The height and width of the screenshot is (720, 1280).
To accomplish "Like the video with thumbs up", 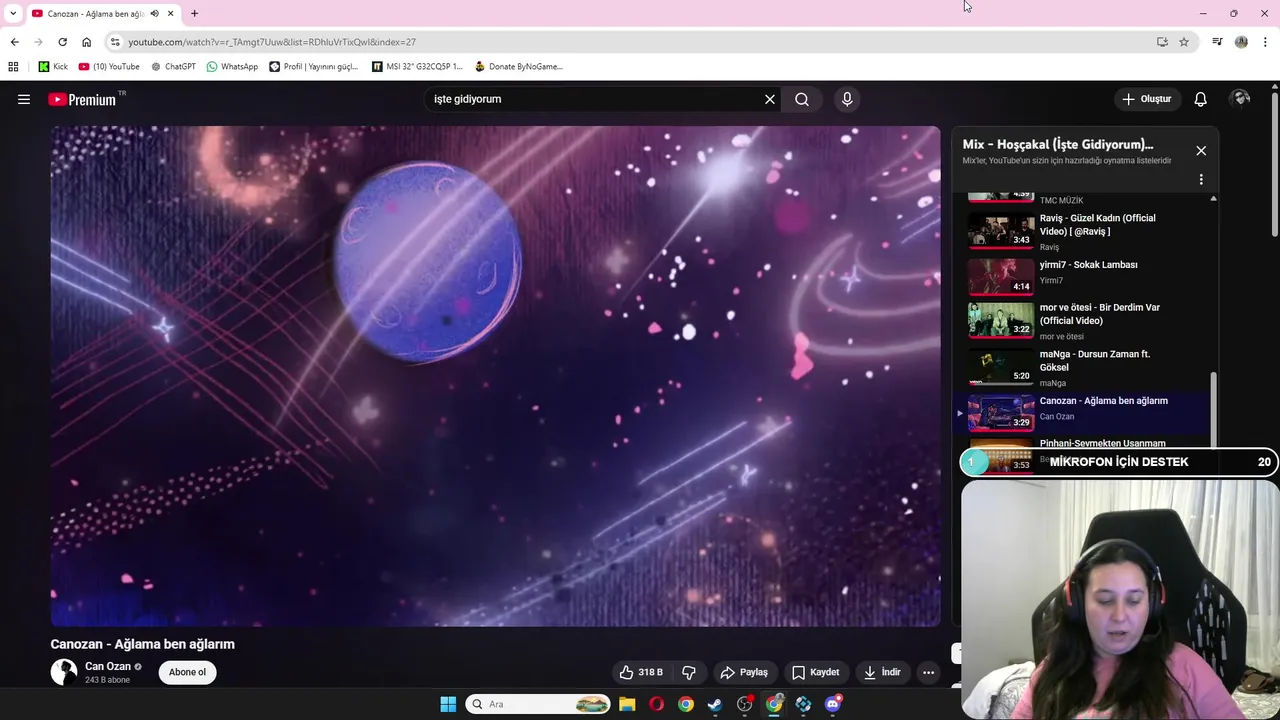I will point(640,672).
